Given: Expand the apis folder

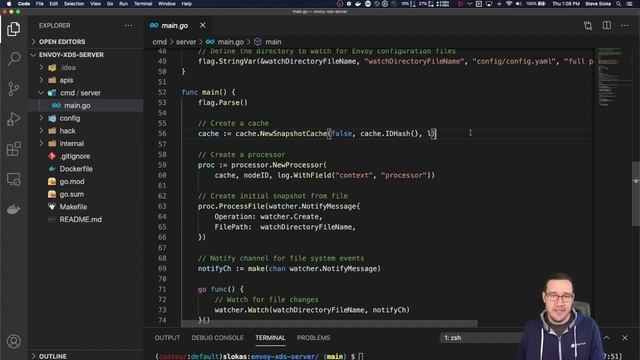Looking at the screenshot, I should (41, 80).
